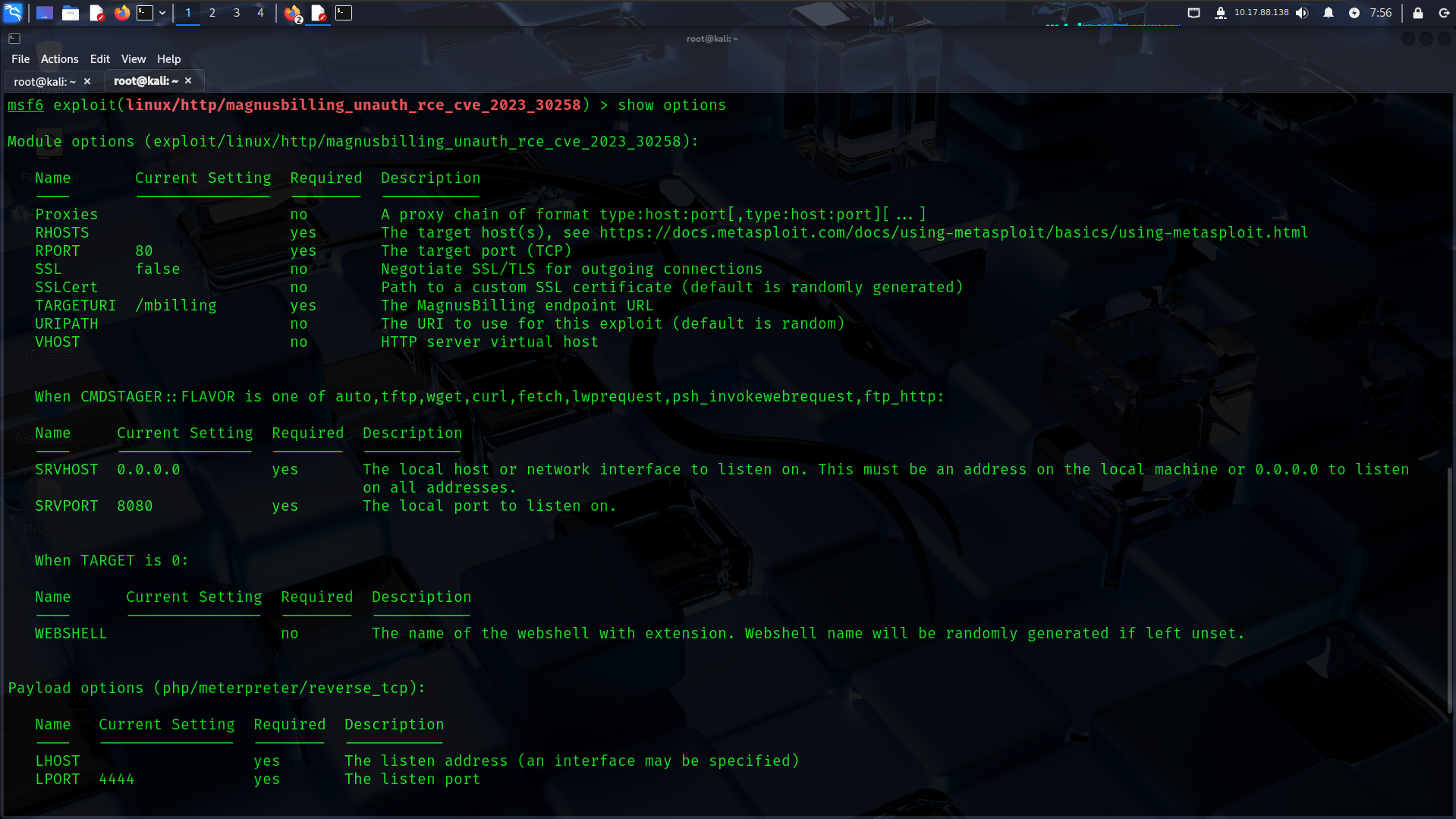Click the clock showing 7:56

click(1381, 13)
